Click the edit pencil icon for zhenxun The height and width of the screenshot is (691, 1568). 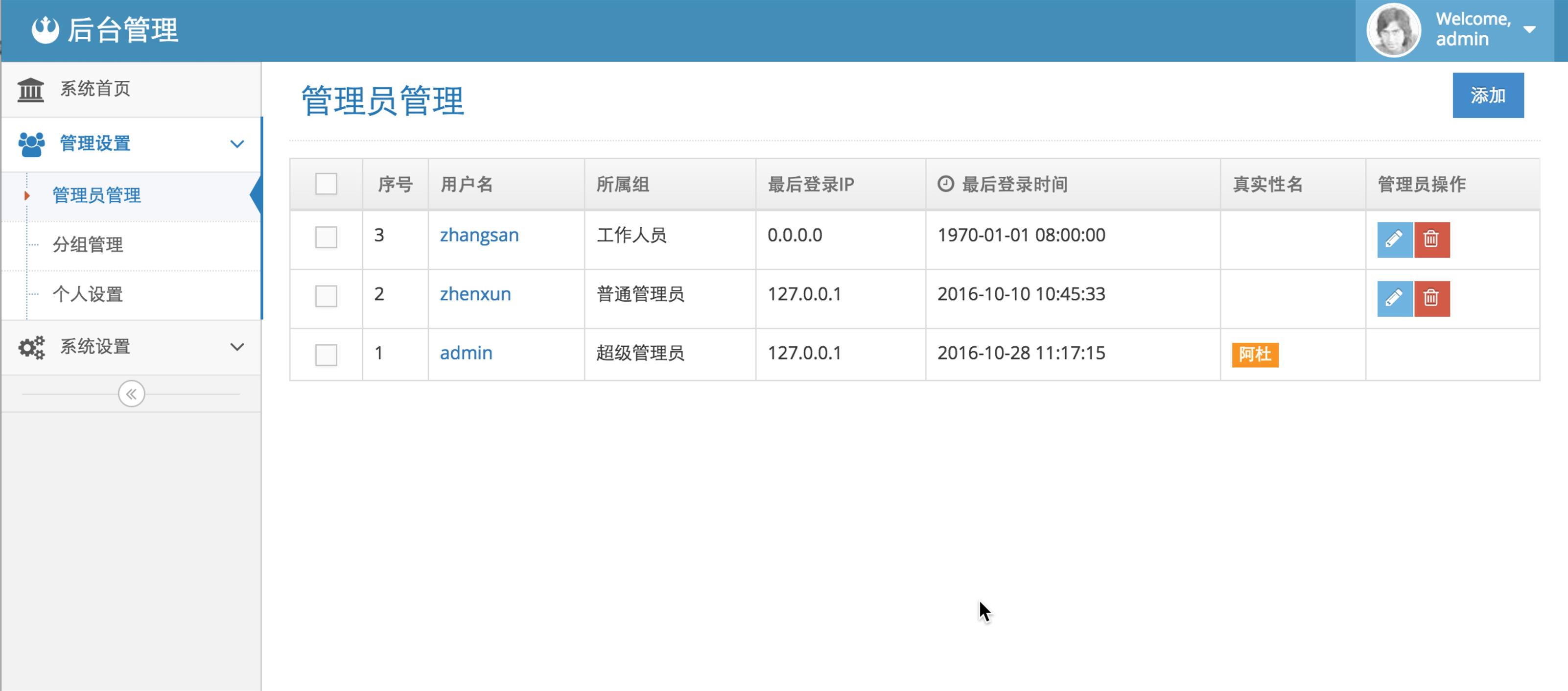[1394, 298]
